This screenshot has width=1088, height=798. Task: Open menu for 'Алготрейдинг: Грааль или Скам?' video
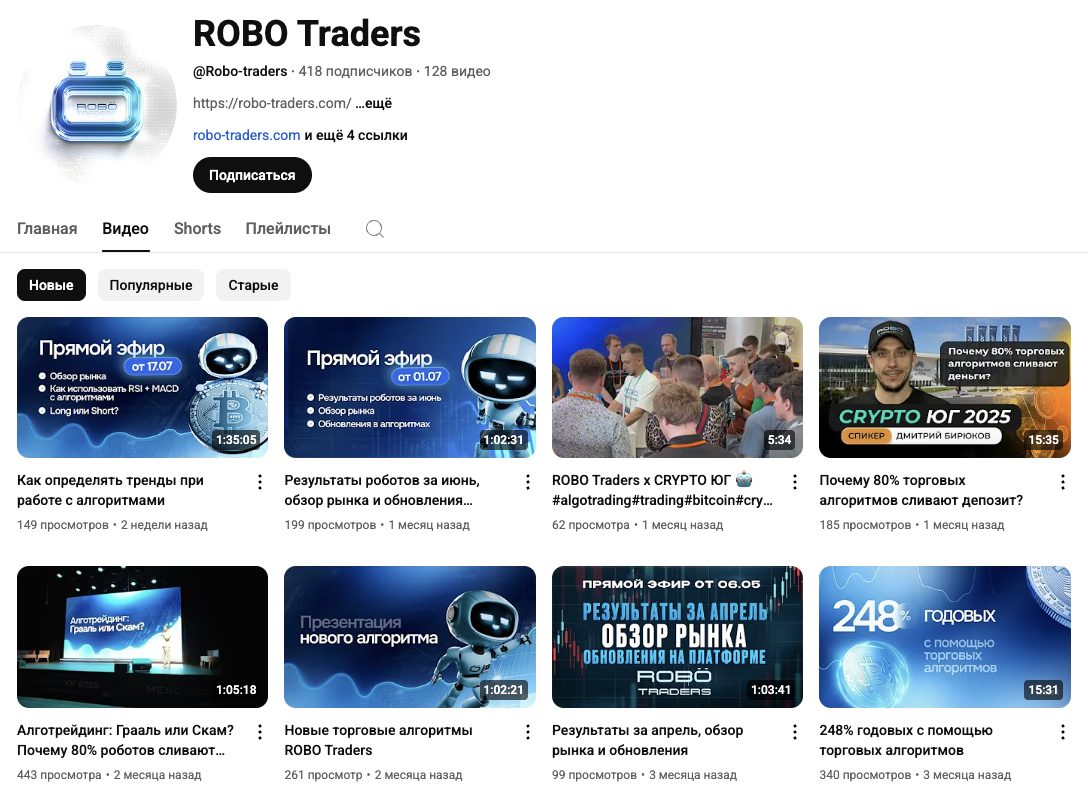(260, 731)
